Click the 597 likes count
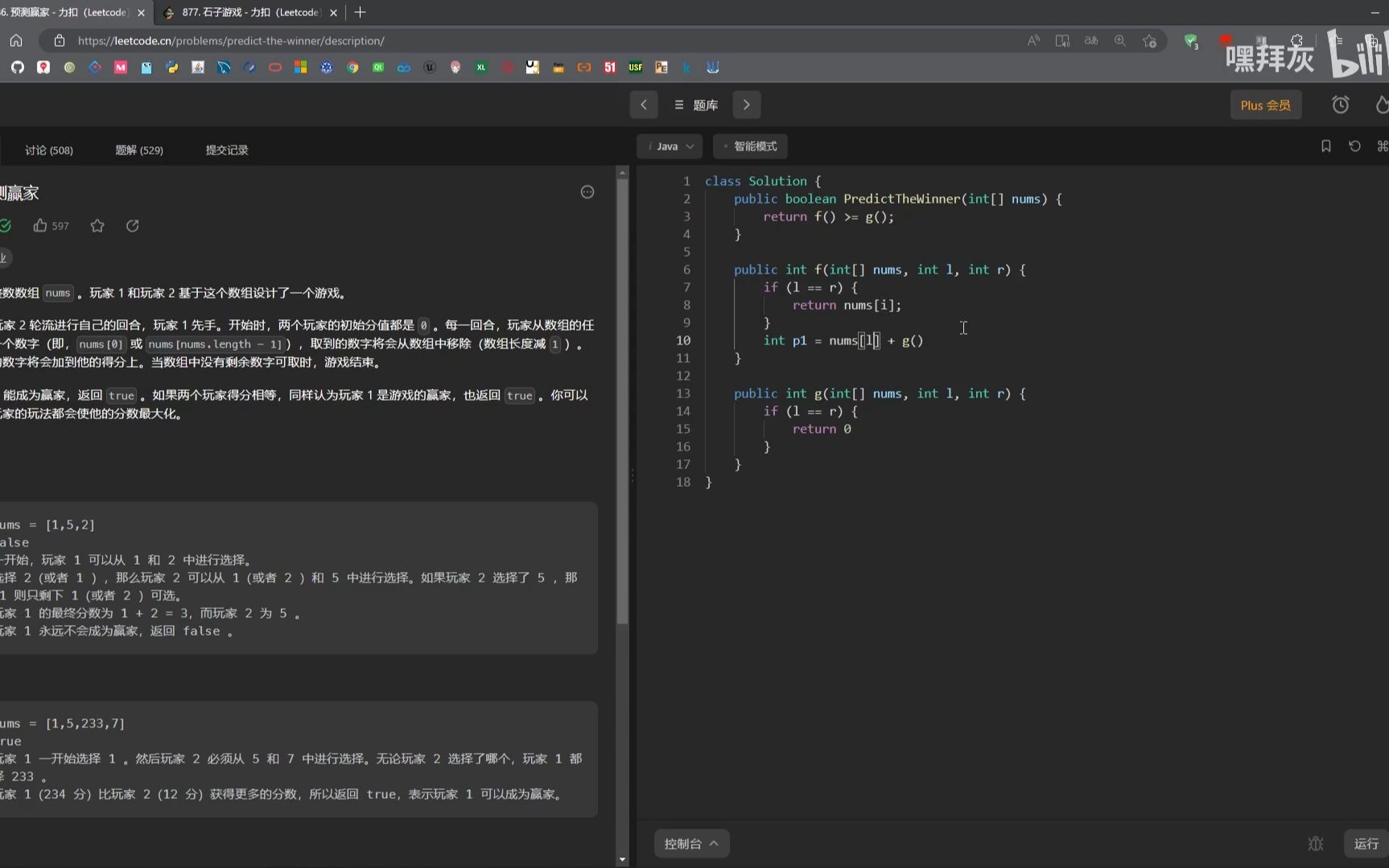 click(60, 226)
